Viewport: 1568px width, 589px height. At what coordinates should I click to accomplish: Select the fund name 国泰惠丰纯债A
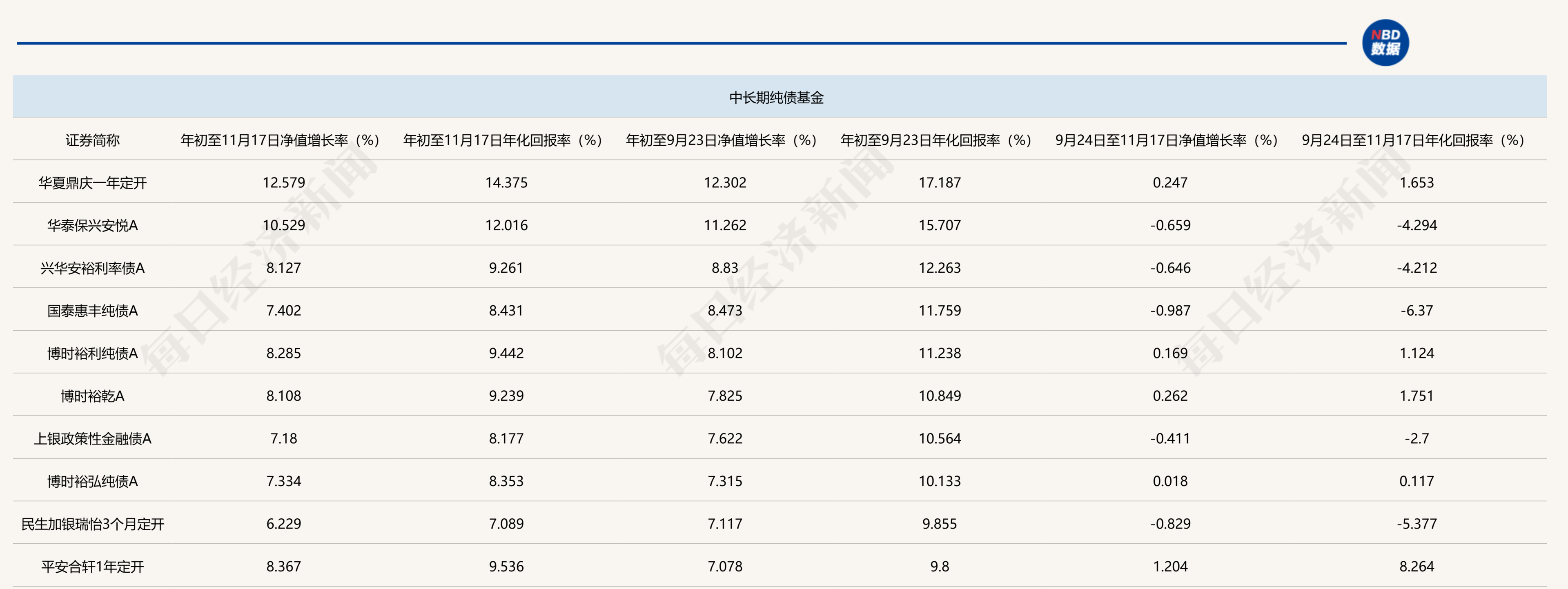[93, 310]
